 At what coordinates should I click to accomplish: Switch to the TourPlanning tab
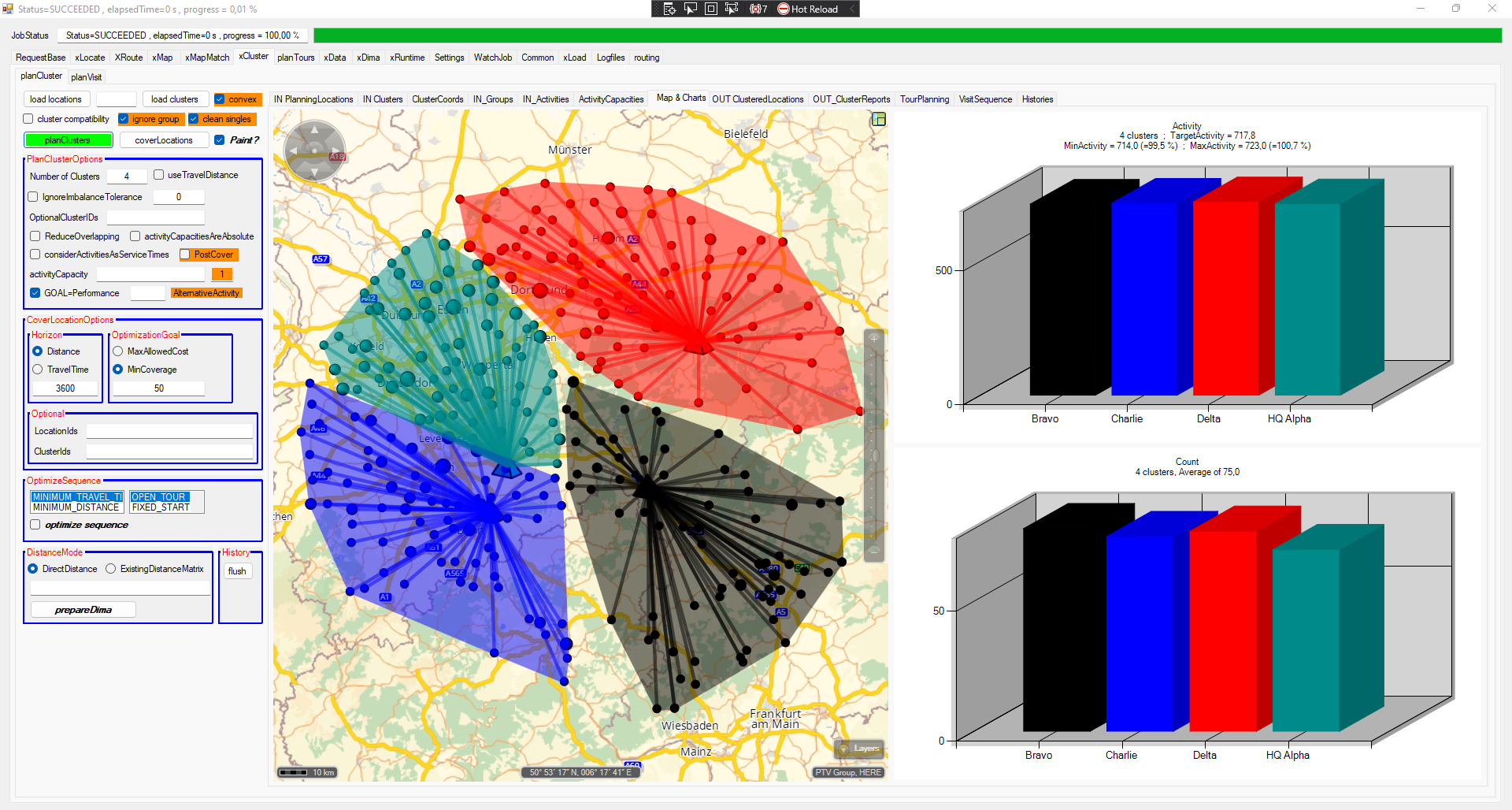pyautogui.click(x=924, y=99)
